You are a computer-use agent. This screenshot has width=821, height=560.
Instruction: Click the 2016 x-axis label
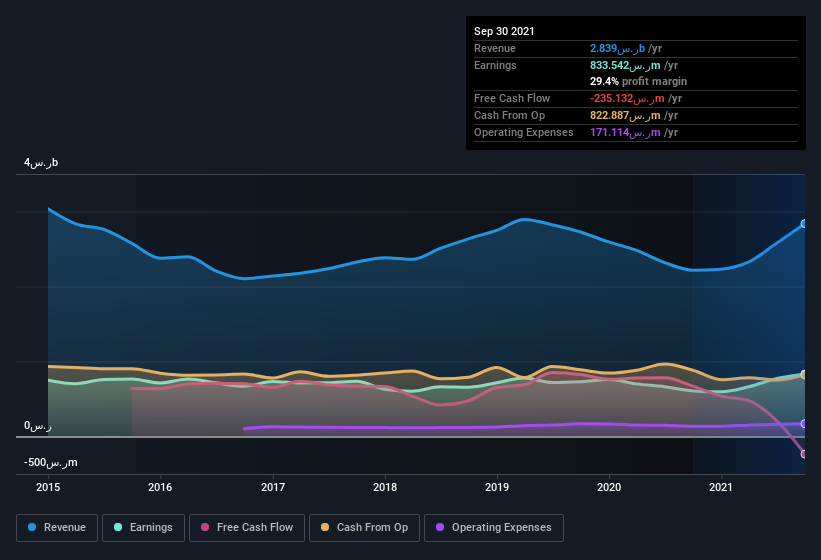click(160, 487)
